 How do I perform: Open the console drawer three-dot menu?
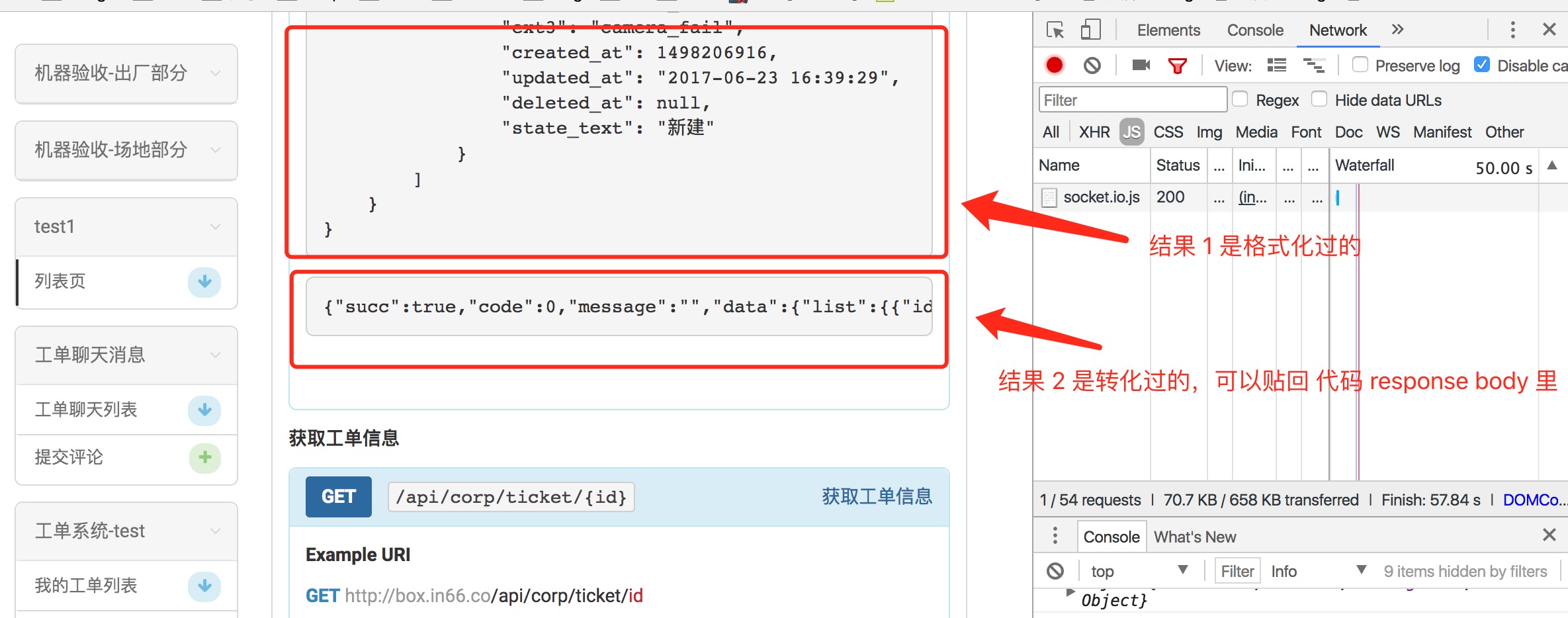[1055, 535]
